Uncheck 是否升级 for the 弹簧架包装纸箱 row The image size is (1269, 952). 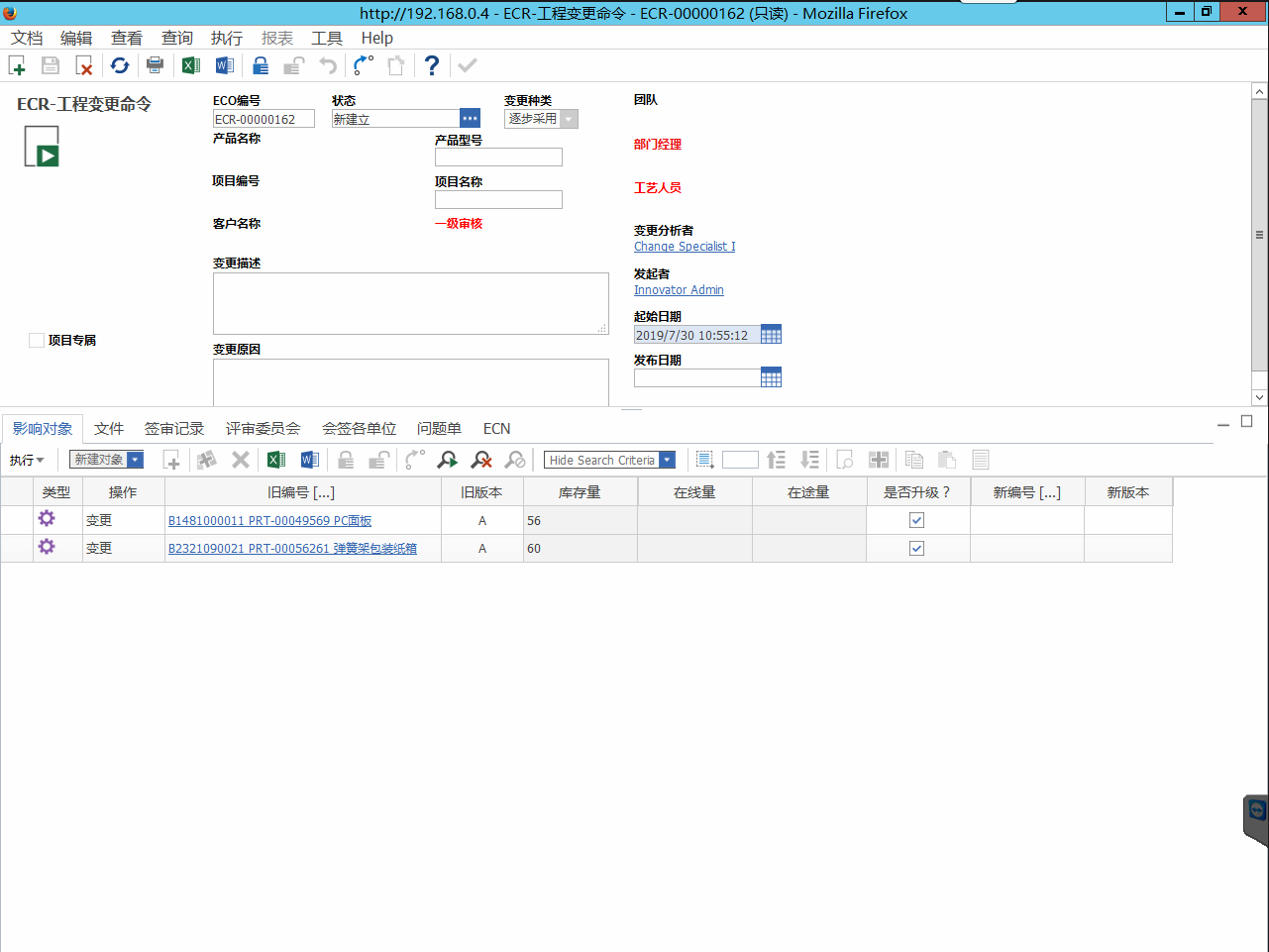click(x=916, y=548)
